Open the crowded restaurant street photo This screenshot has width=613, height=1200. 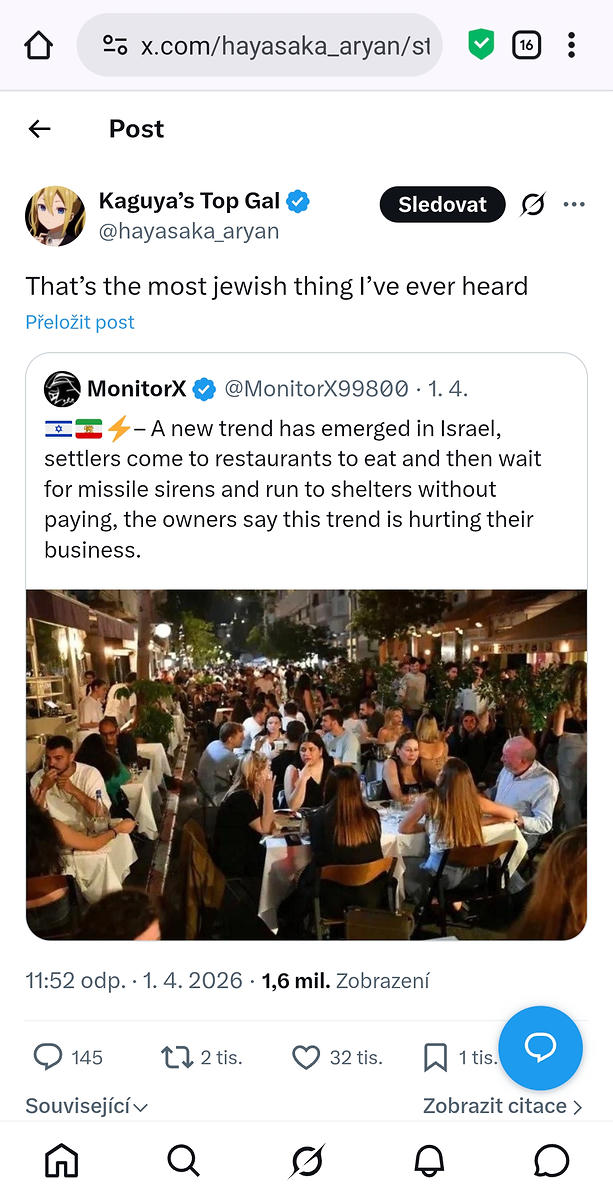coord(306,765)
